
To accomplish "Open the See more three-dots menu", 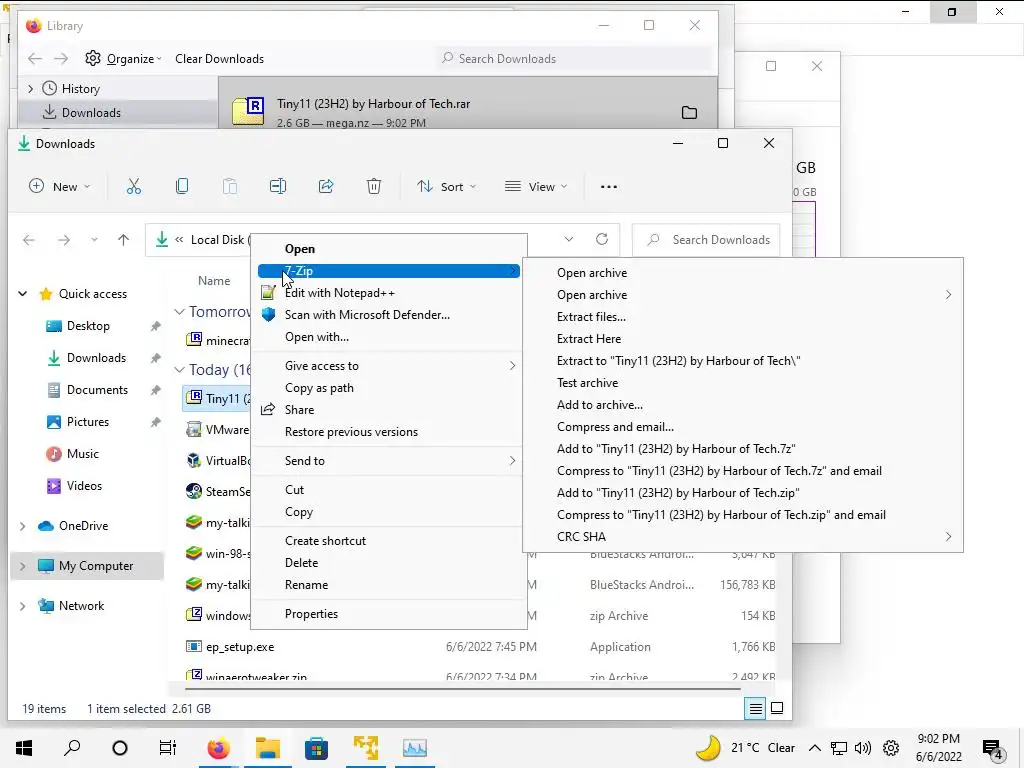I will tap(609, 187).
